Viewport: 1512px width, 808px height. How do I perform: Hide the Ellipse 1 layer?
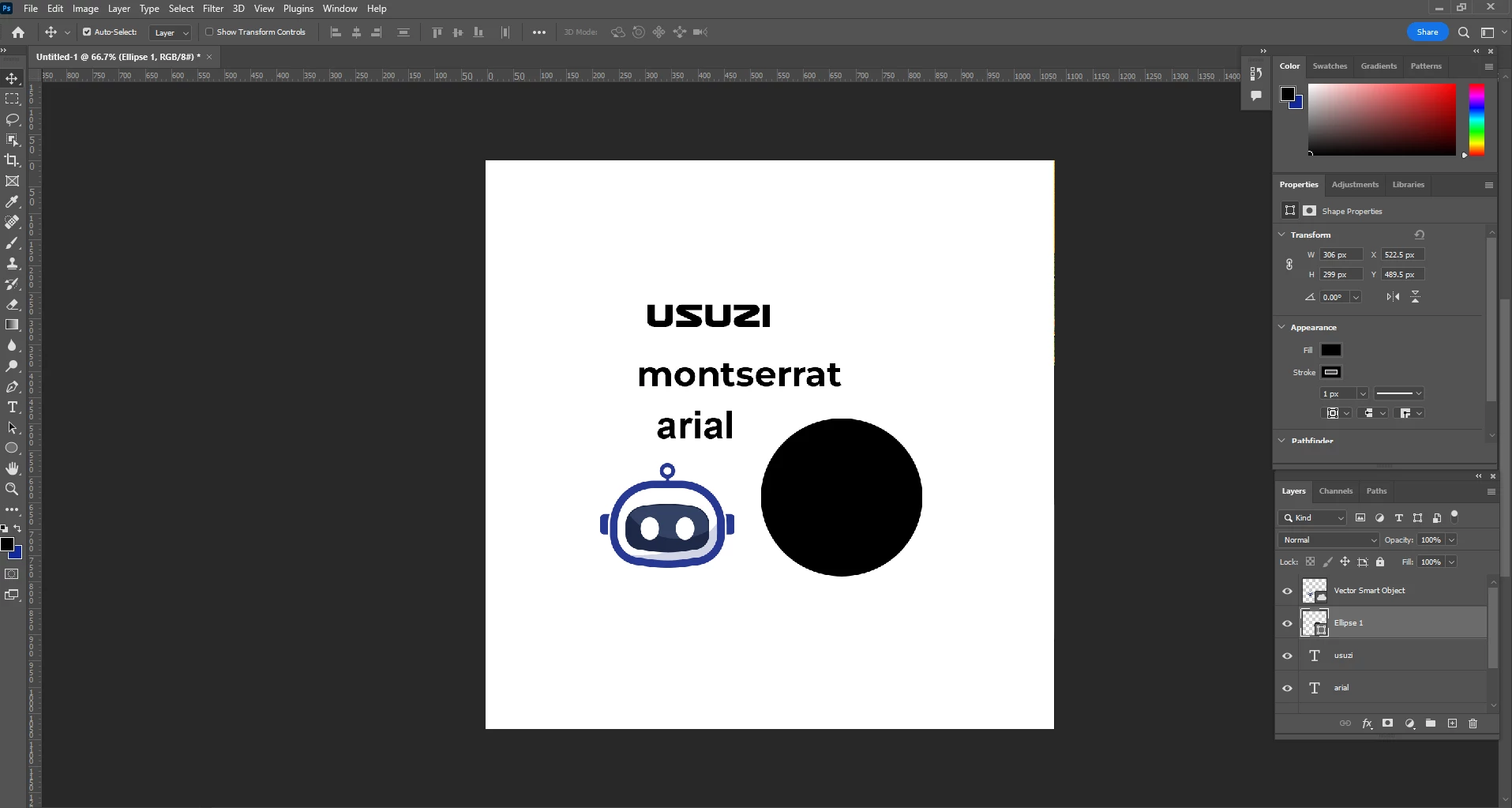pos(1287,623)
